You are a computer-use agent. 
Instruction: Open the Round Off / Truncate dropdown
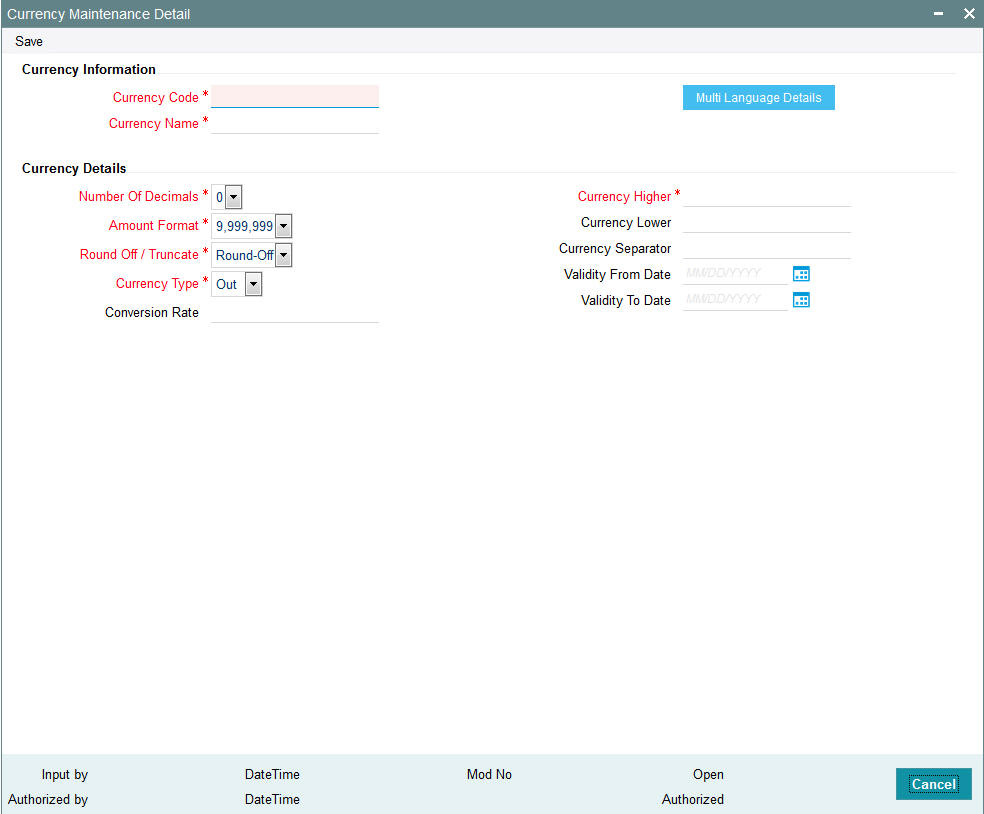coord(284,255)
